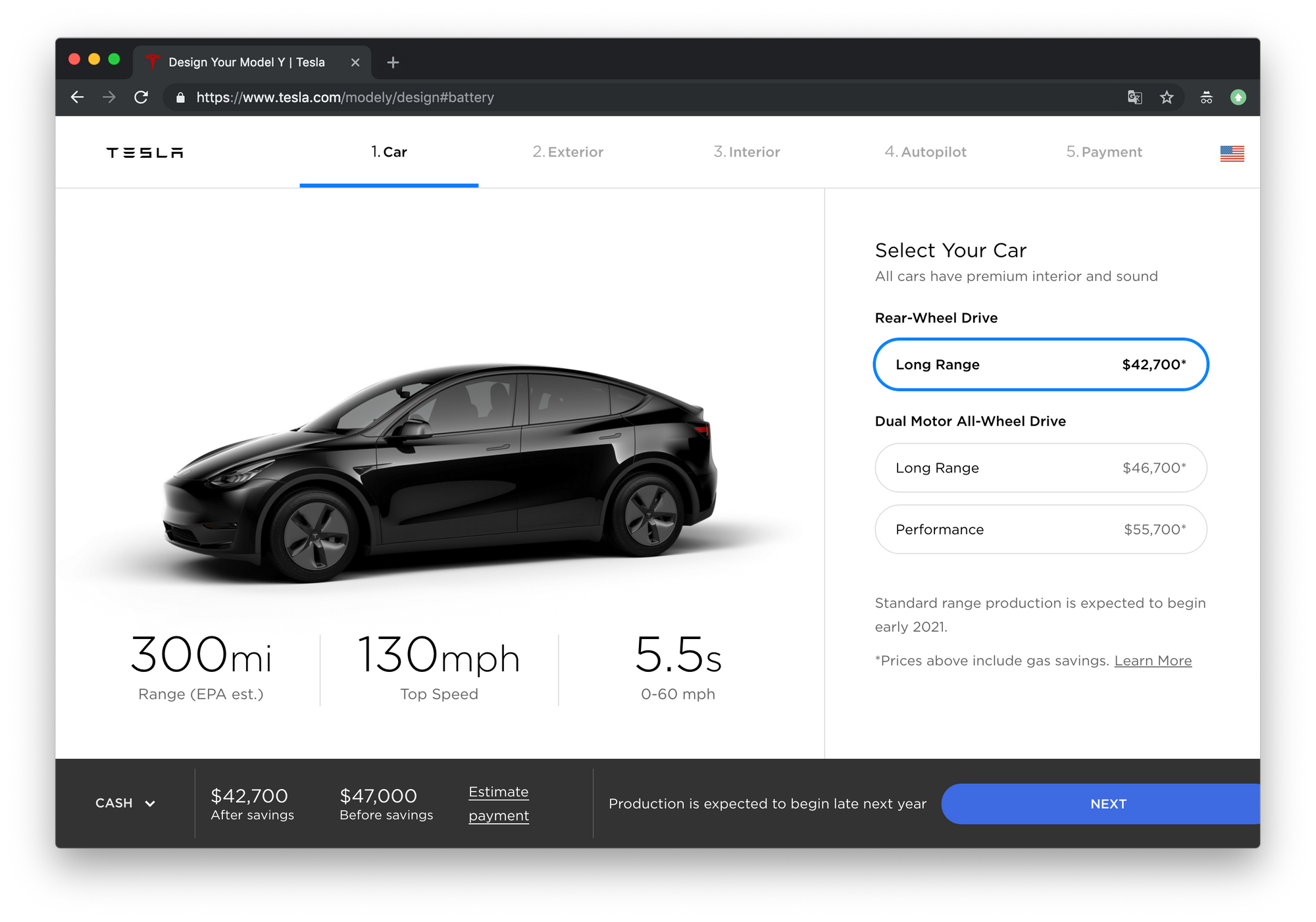
Task: Go to the 5. Payment step tab
Action: [x=1104, y=152]
